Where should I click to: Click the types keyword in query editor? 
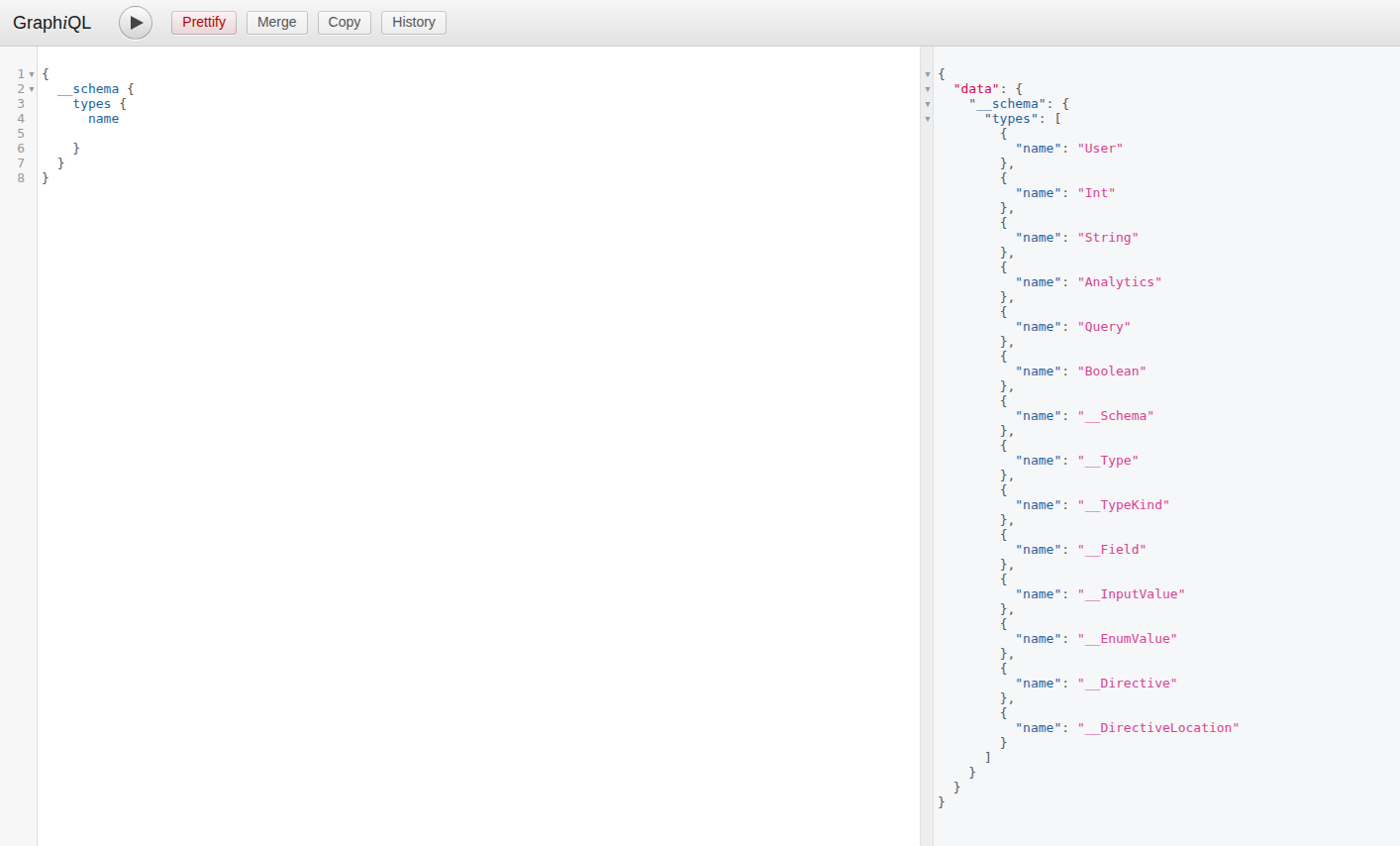[92, 104]
